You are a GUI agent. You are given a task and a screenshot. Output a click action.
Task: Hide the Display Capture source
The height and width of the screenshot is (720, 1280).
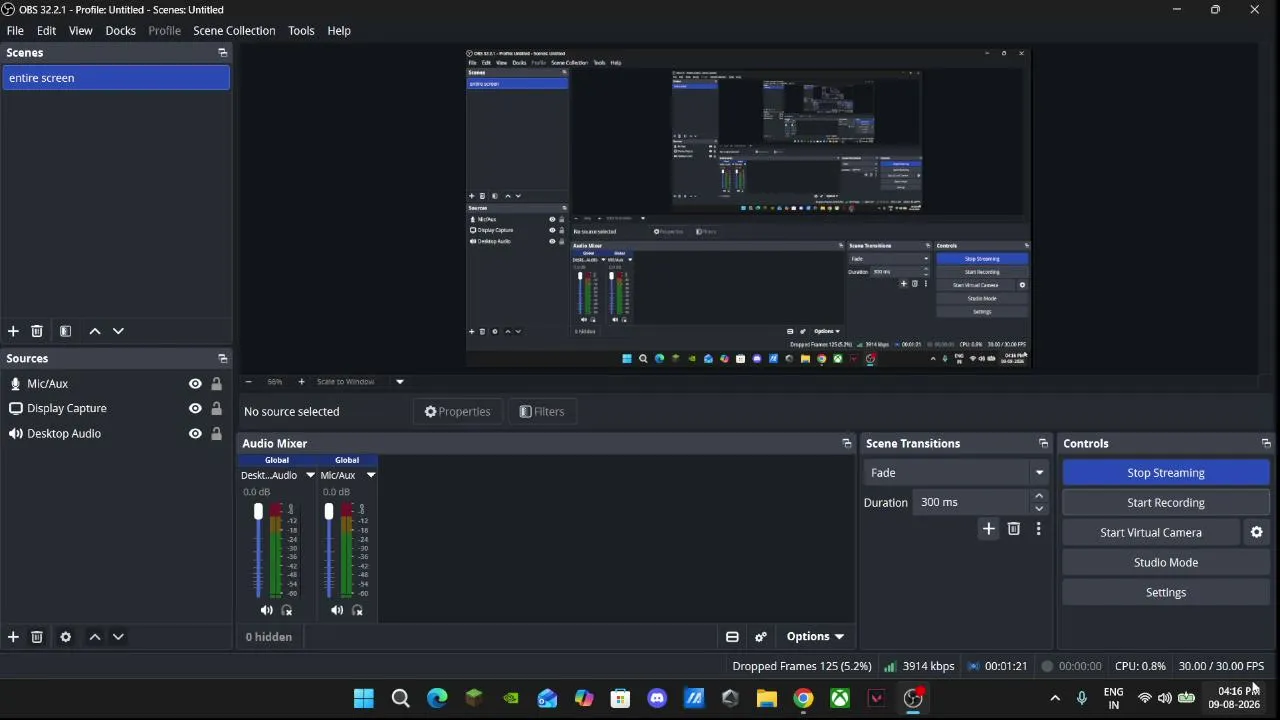click(195, 409)
